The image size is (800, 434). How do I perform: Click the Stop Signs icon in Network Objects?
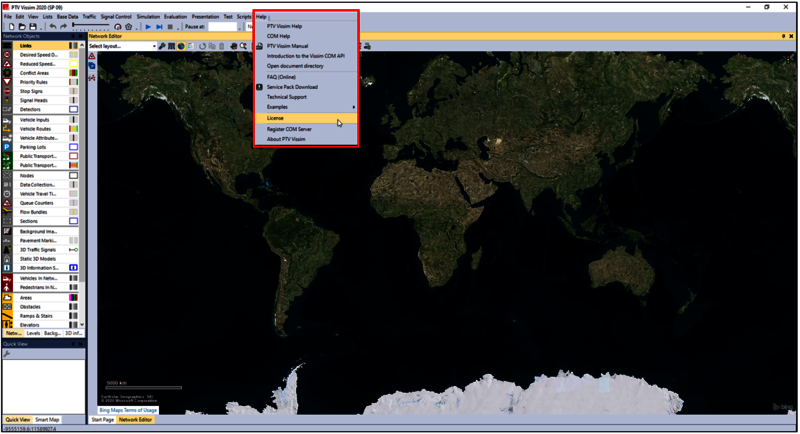[8, 91]
